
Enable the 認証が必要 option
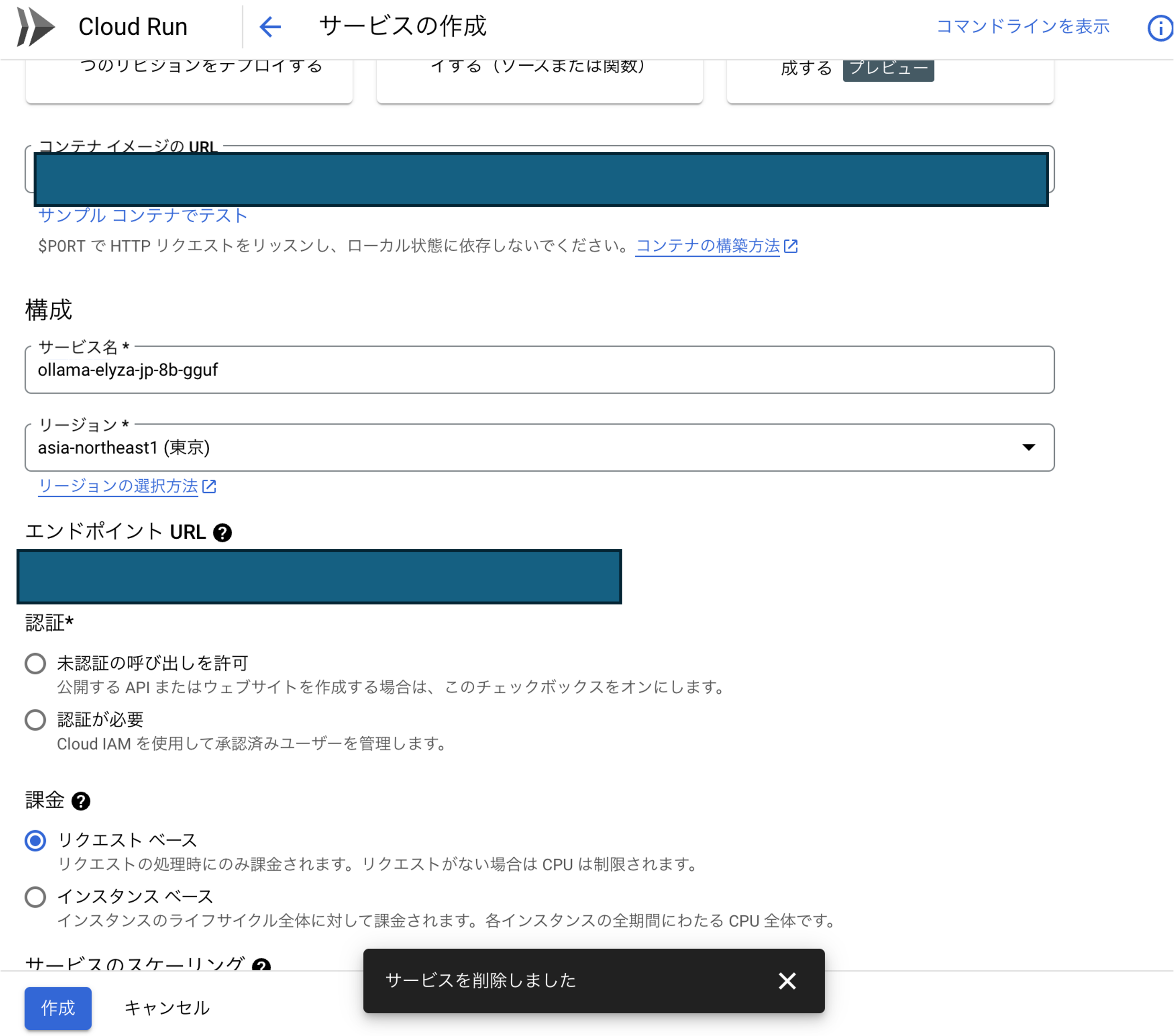click(x=35, y=720)
